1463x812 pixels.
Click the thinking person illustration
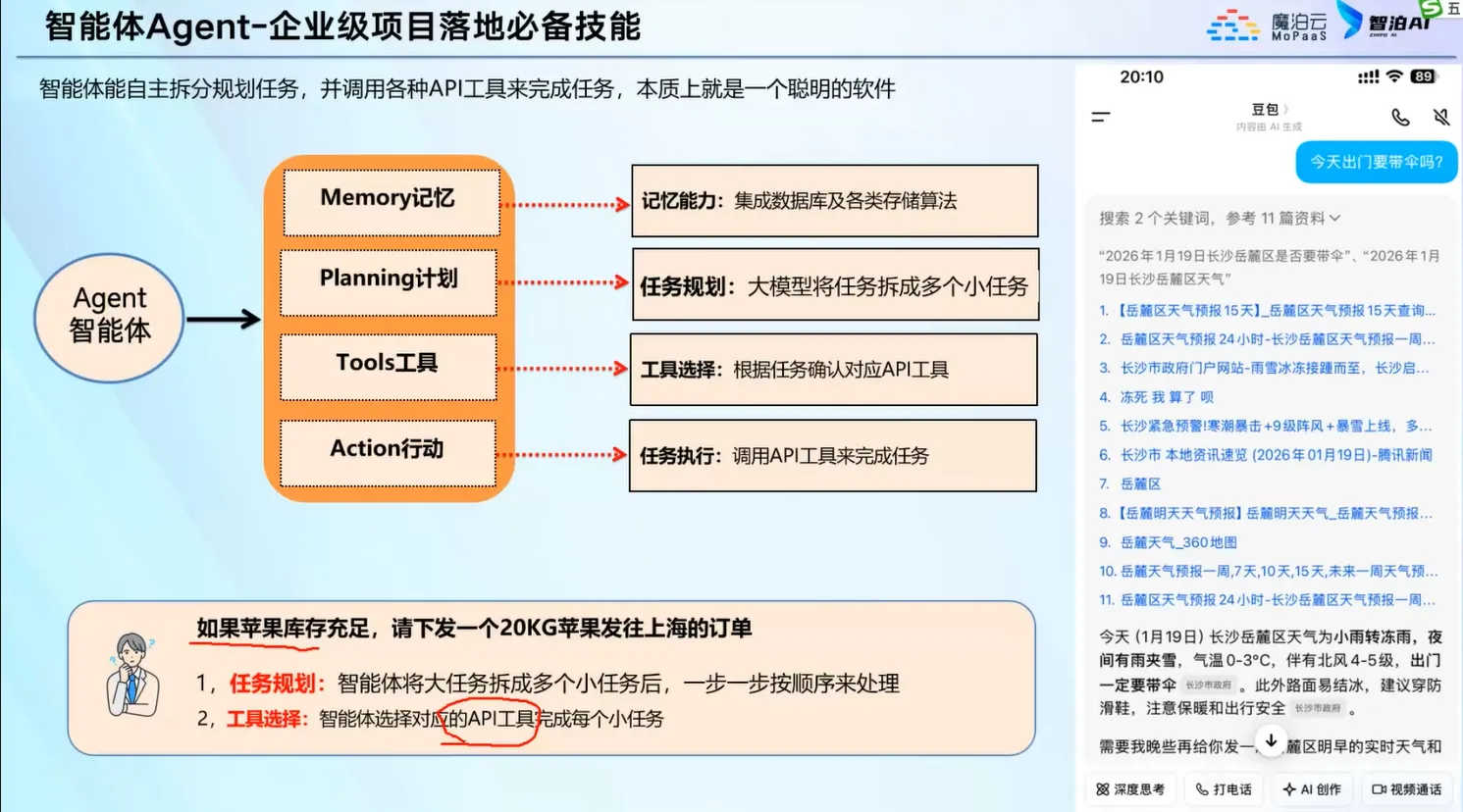(x=132, y=676)
